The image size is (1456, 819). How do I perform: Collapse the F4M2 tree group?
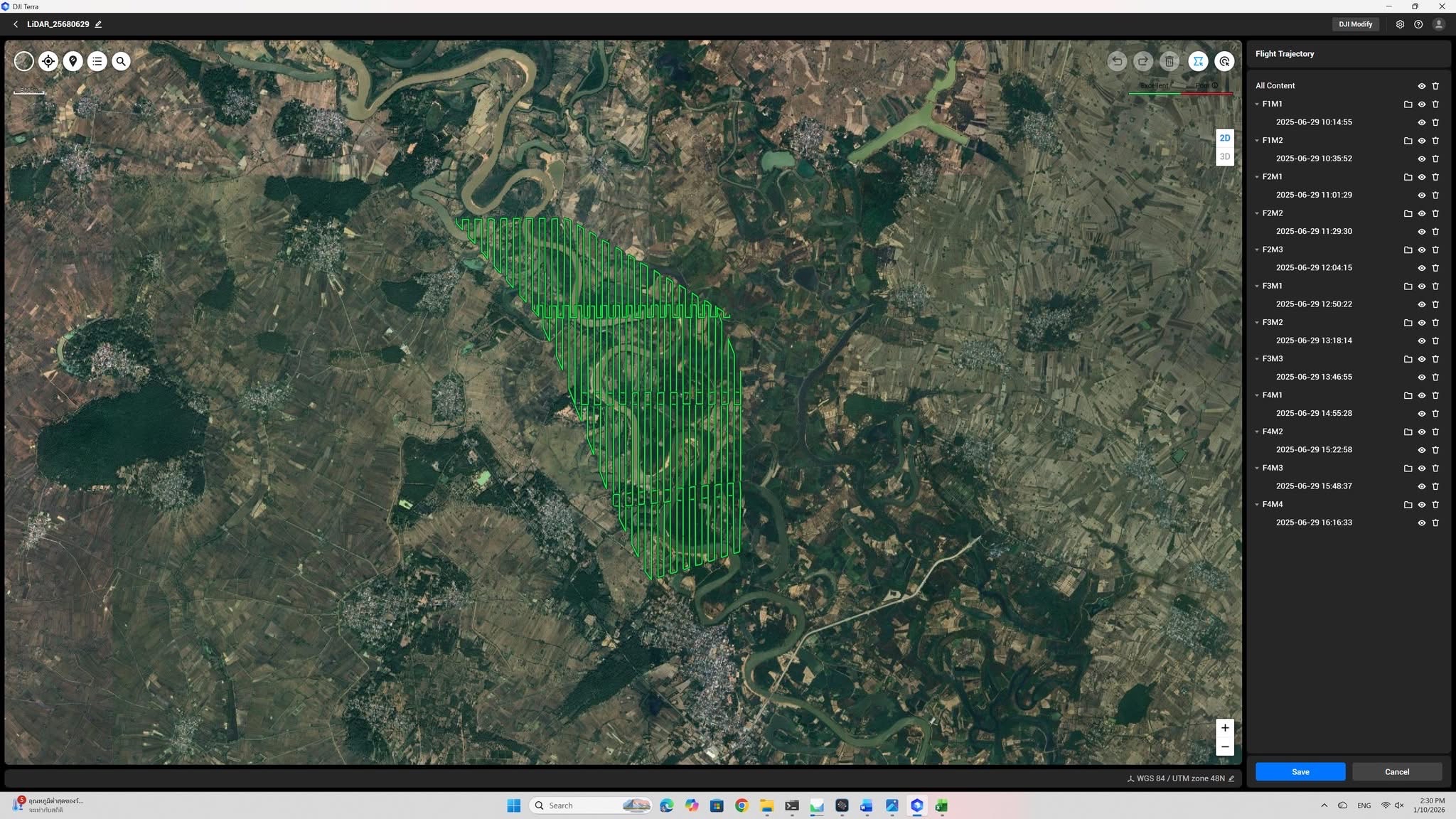tap(1257, 432)
